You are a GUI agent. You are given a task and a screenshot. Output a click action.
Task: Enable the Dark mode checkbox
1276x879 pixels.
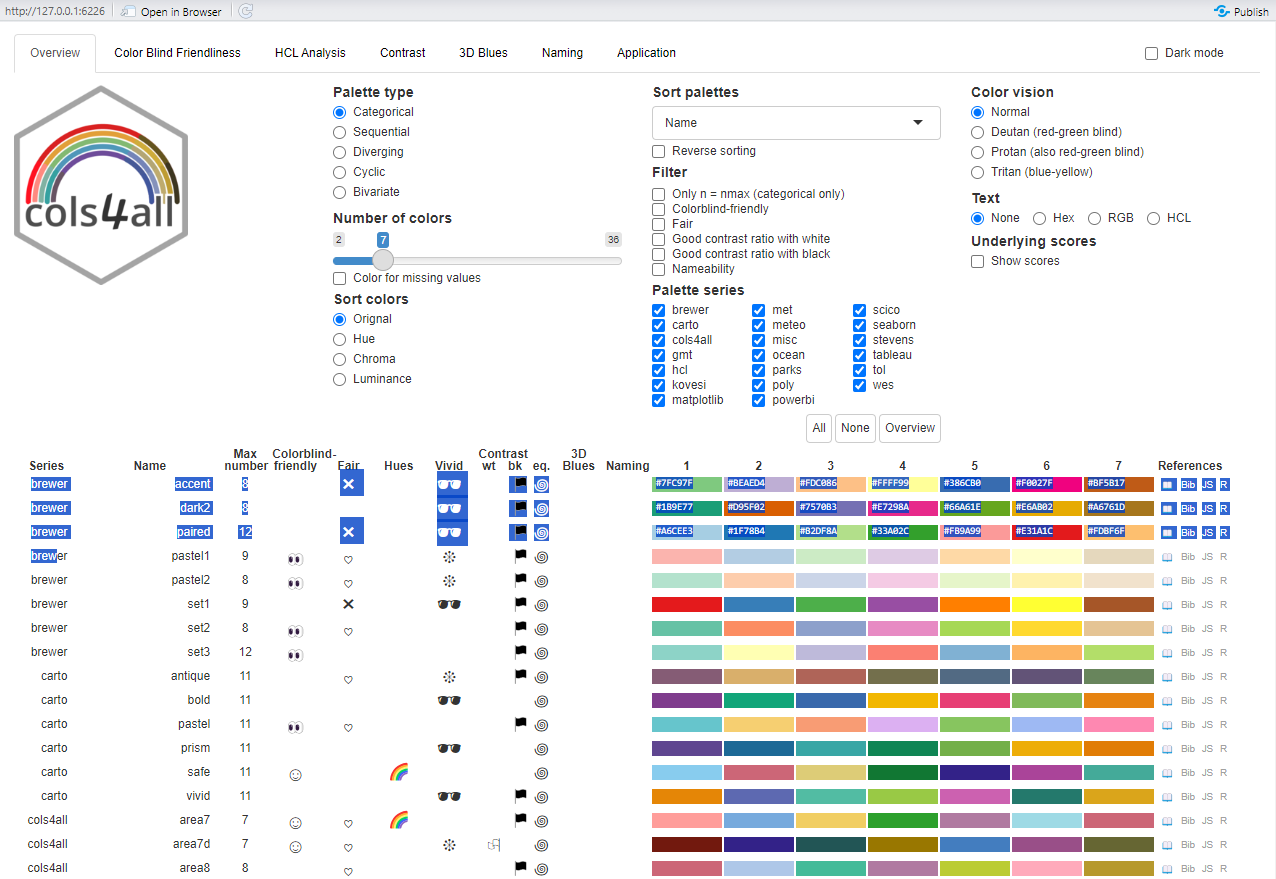point(1151,53)
